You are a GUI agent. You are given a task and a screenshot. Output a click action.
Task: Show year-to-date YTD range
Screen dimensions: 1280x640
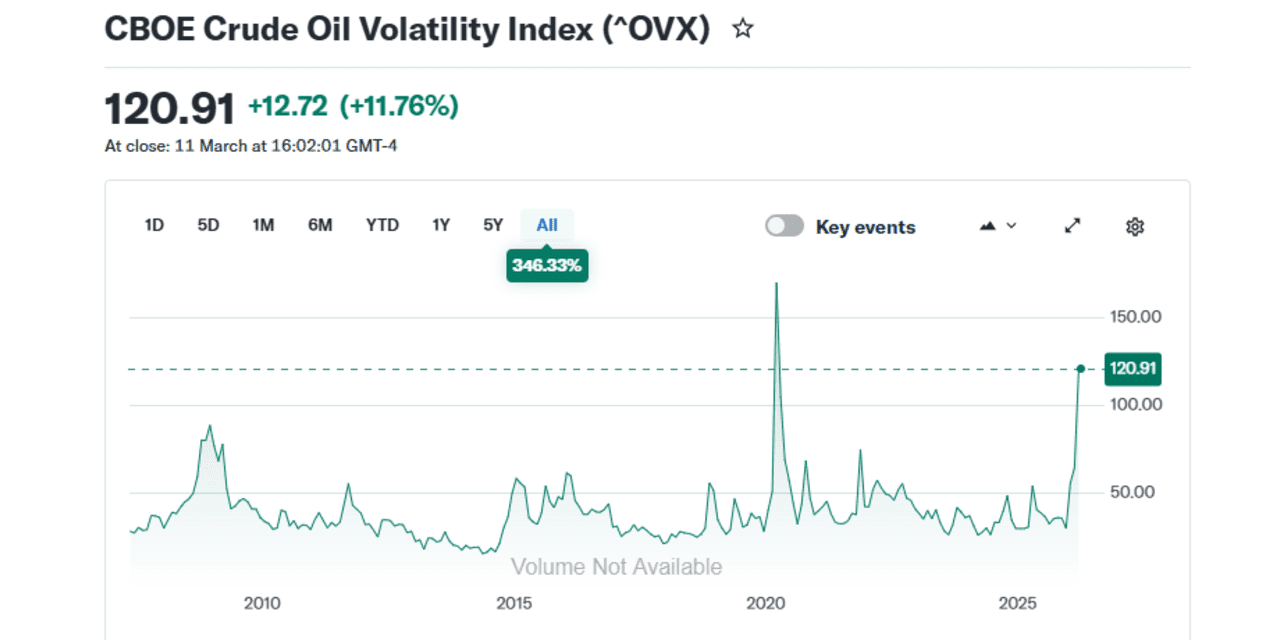(382, 225)
